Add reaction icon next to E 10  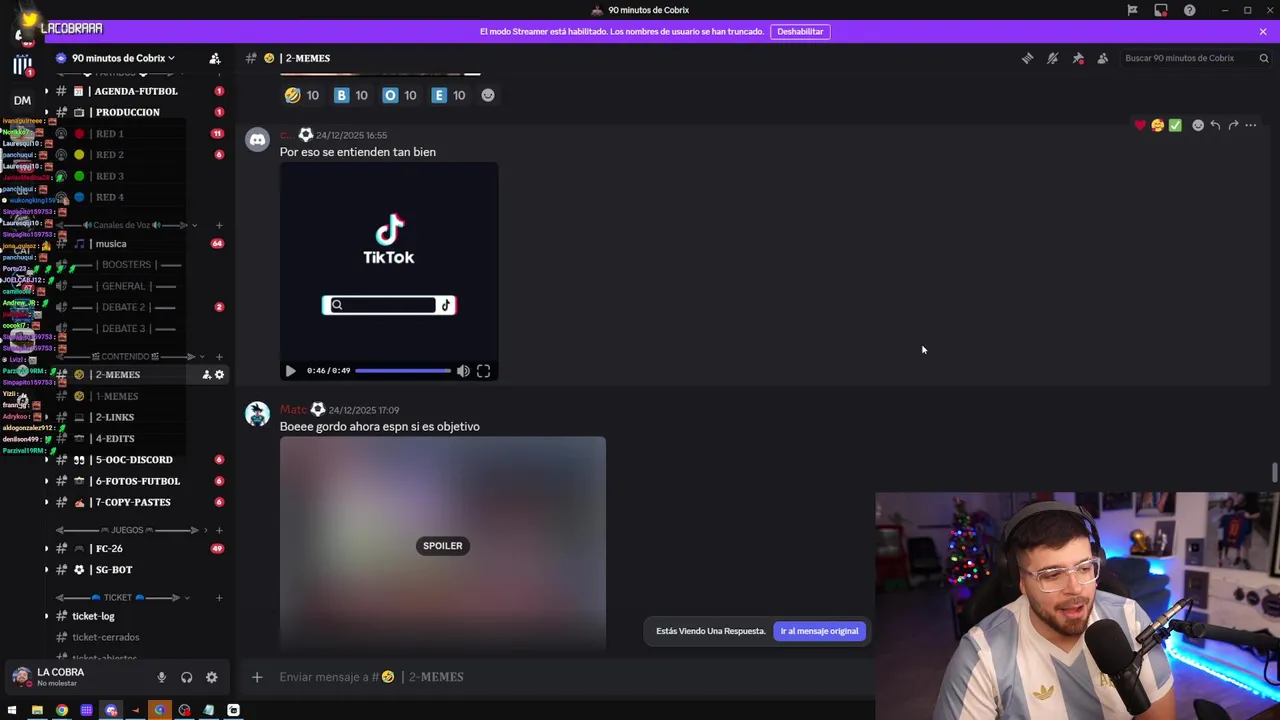click(x=488, y=95)
